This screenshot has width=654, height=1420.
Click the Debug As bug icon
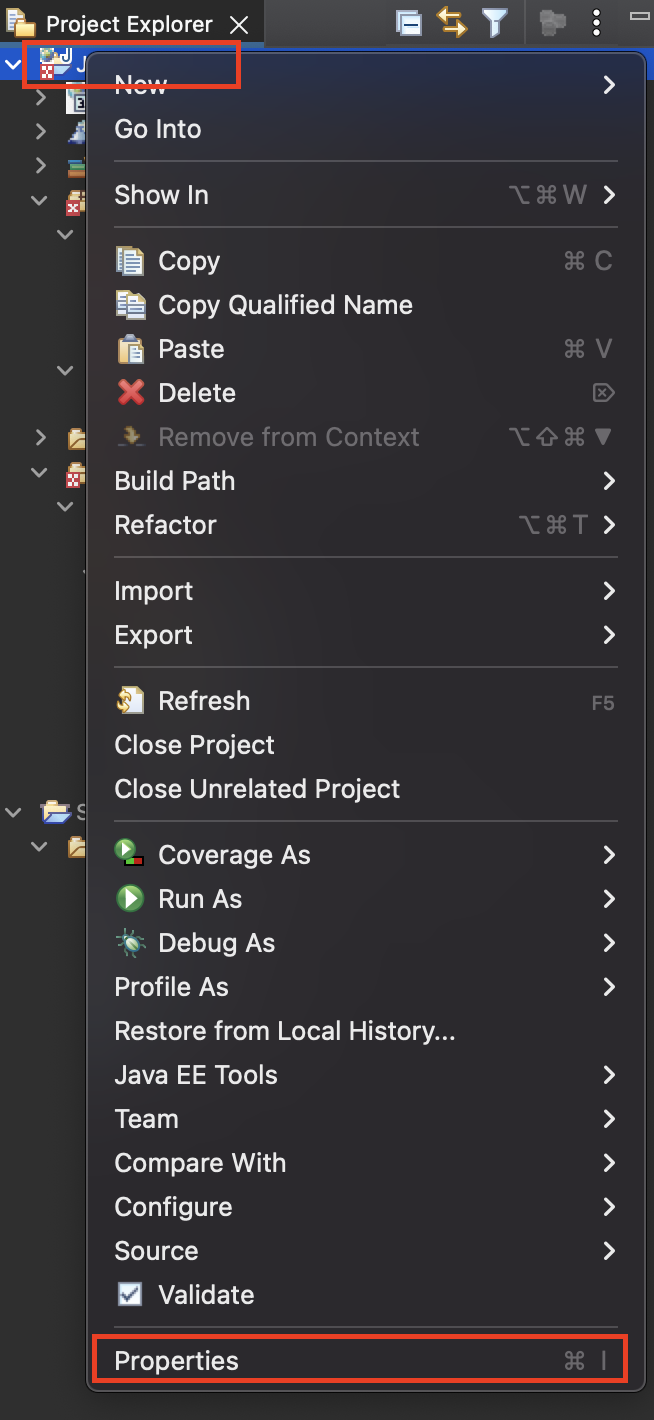pos(131,943)
